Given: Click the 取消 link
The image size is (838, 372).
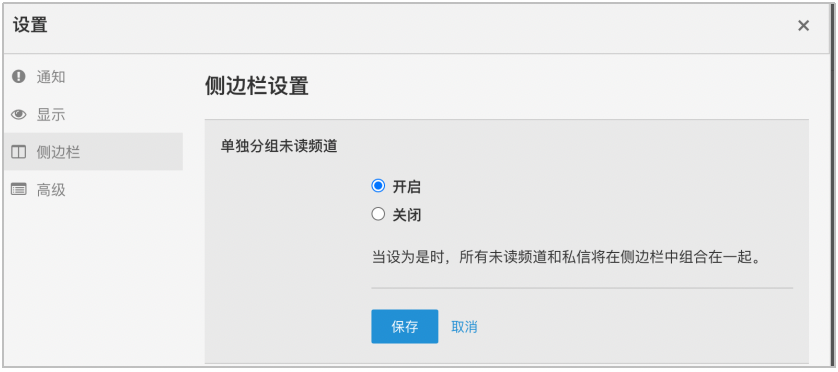Looking at the screenshot, I should tap(464, 327).
